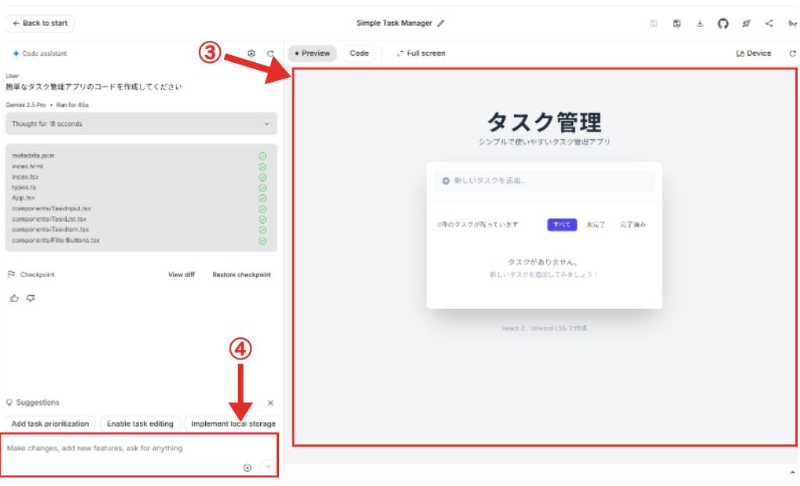
Task: Expand the Thought for 18 seconds section
Action: [141, 124]
